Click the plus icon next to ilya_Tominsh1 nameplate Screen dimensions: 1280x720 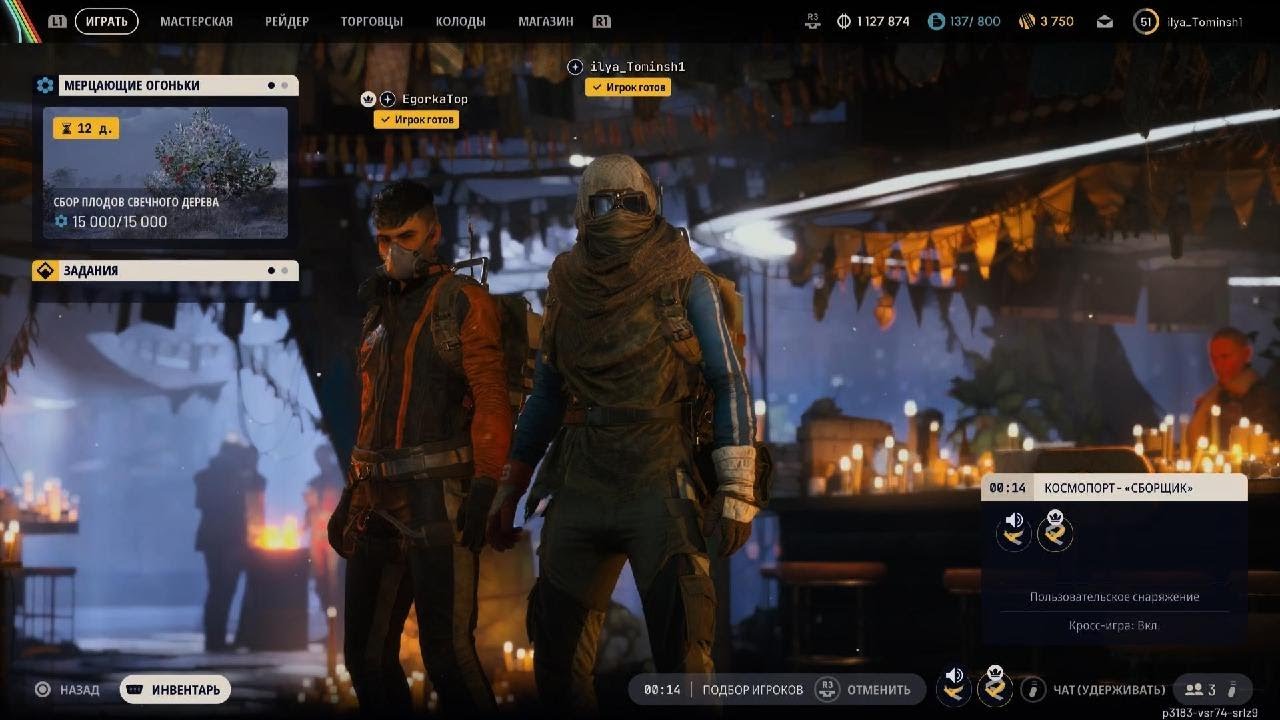575,66
